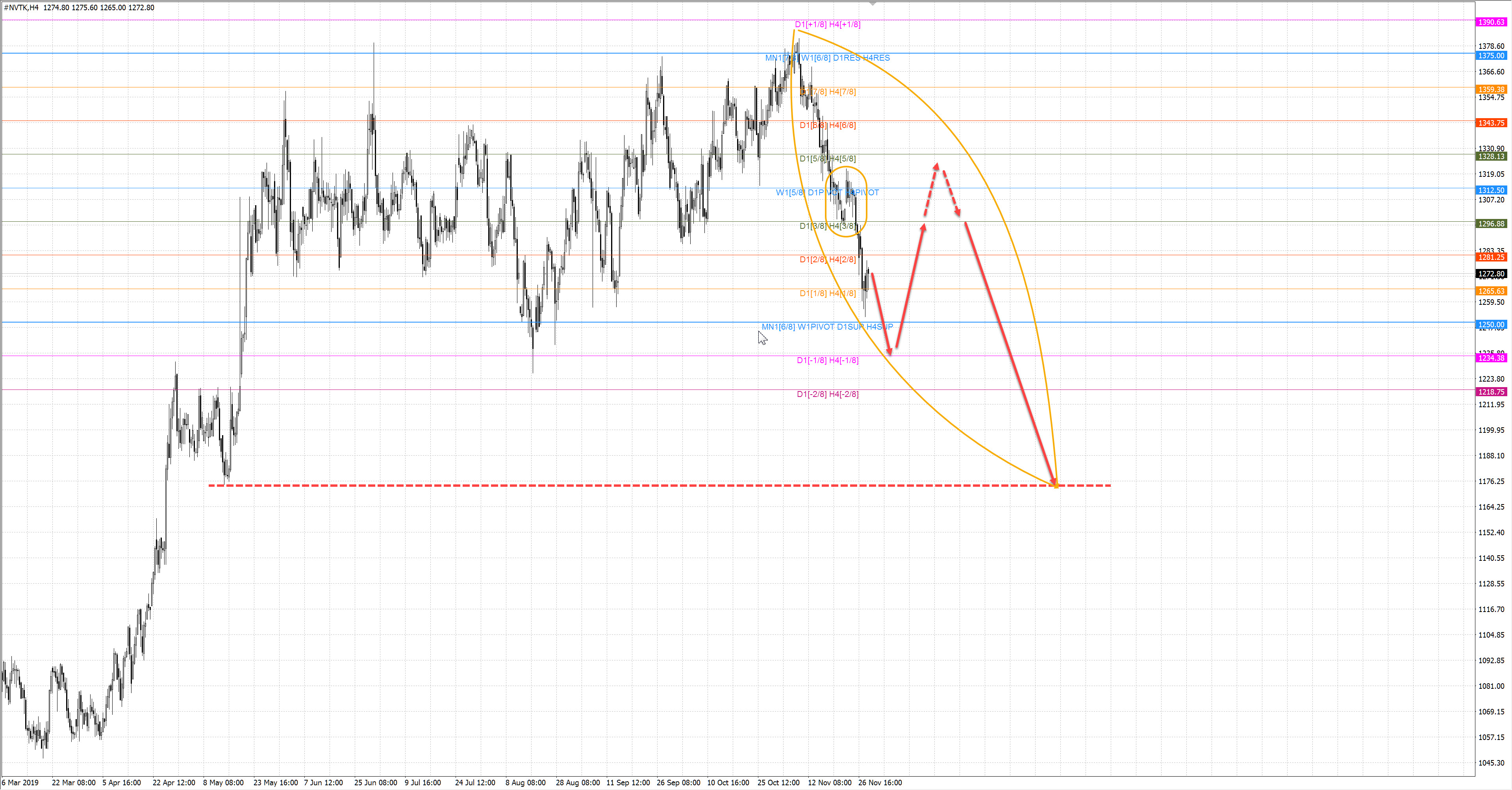Click the 1390.63 magenta price tag
The image size is (1512, 790).
coord(1491,22)
